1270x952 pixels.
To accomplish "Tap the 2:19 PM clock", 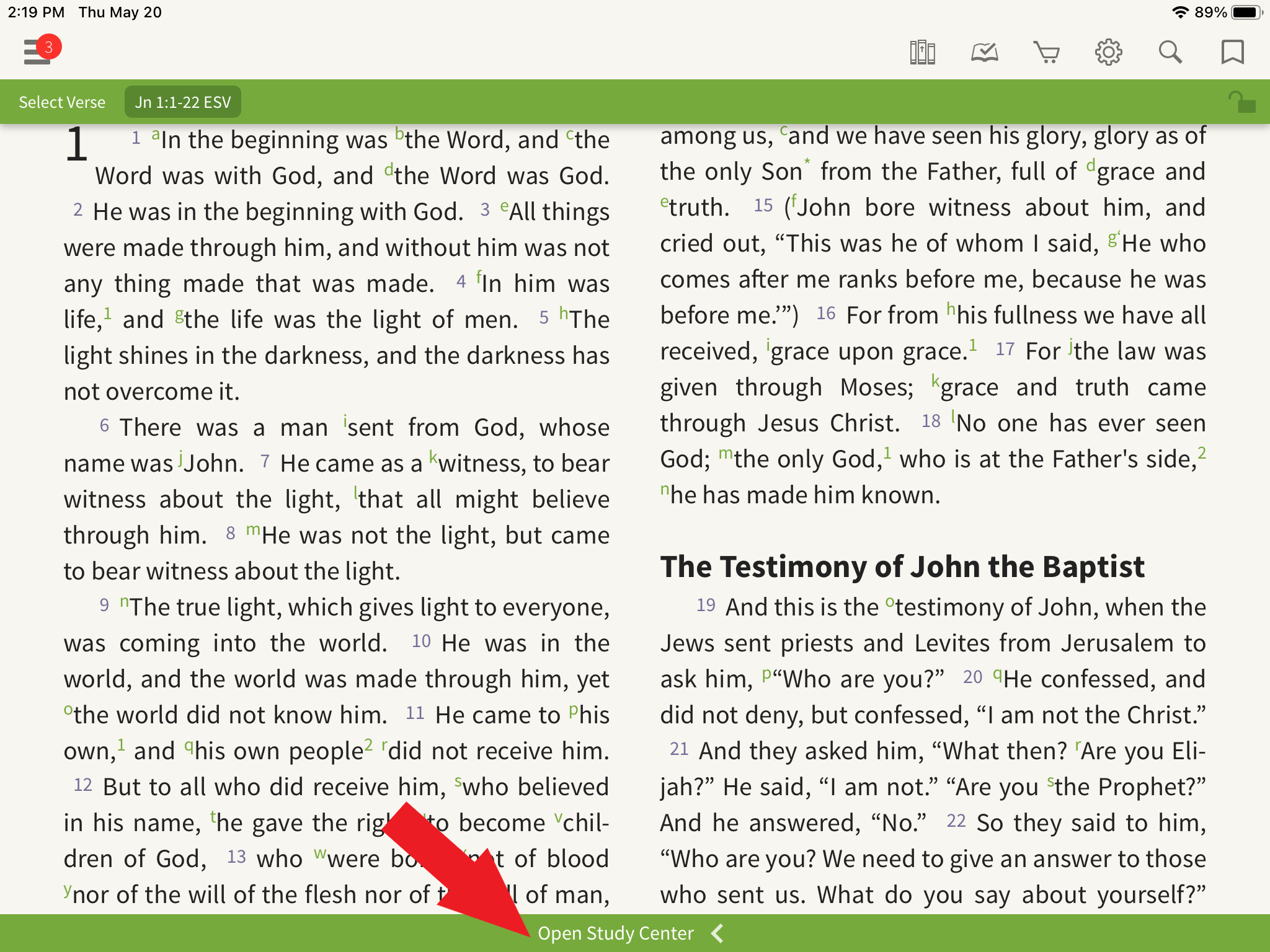I will [36, 12].
